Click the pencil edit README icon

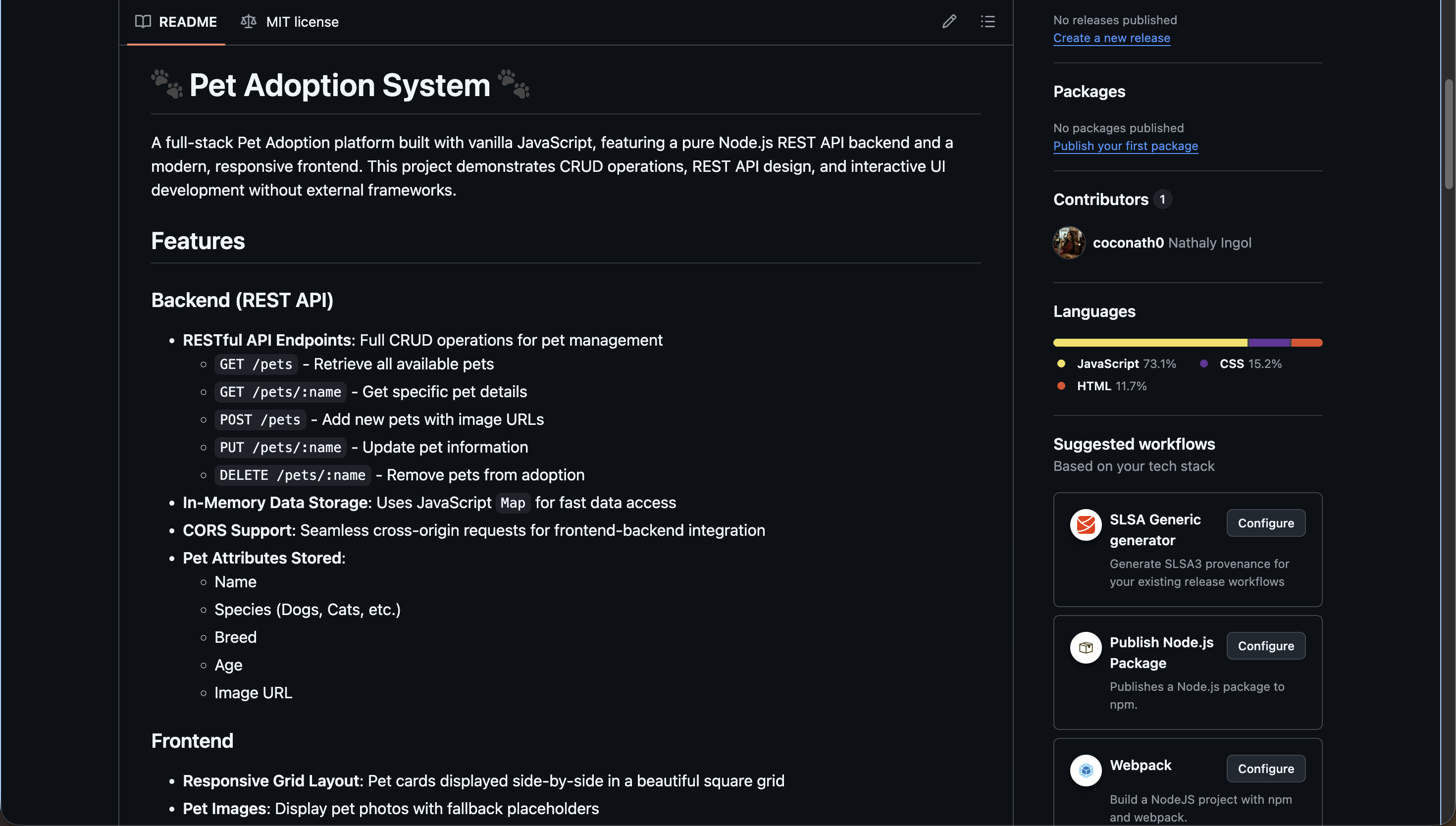pyautogui.click(x=949, y=22)
